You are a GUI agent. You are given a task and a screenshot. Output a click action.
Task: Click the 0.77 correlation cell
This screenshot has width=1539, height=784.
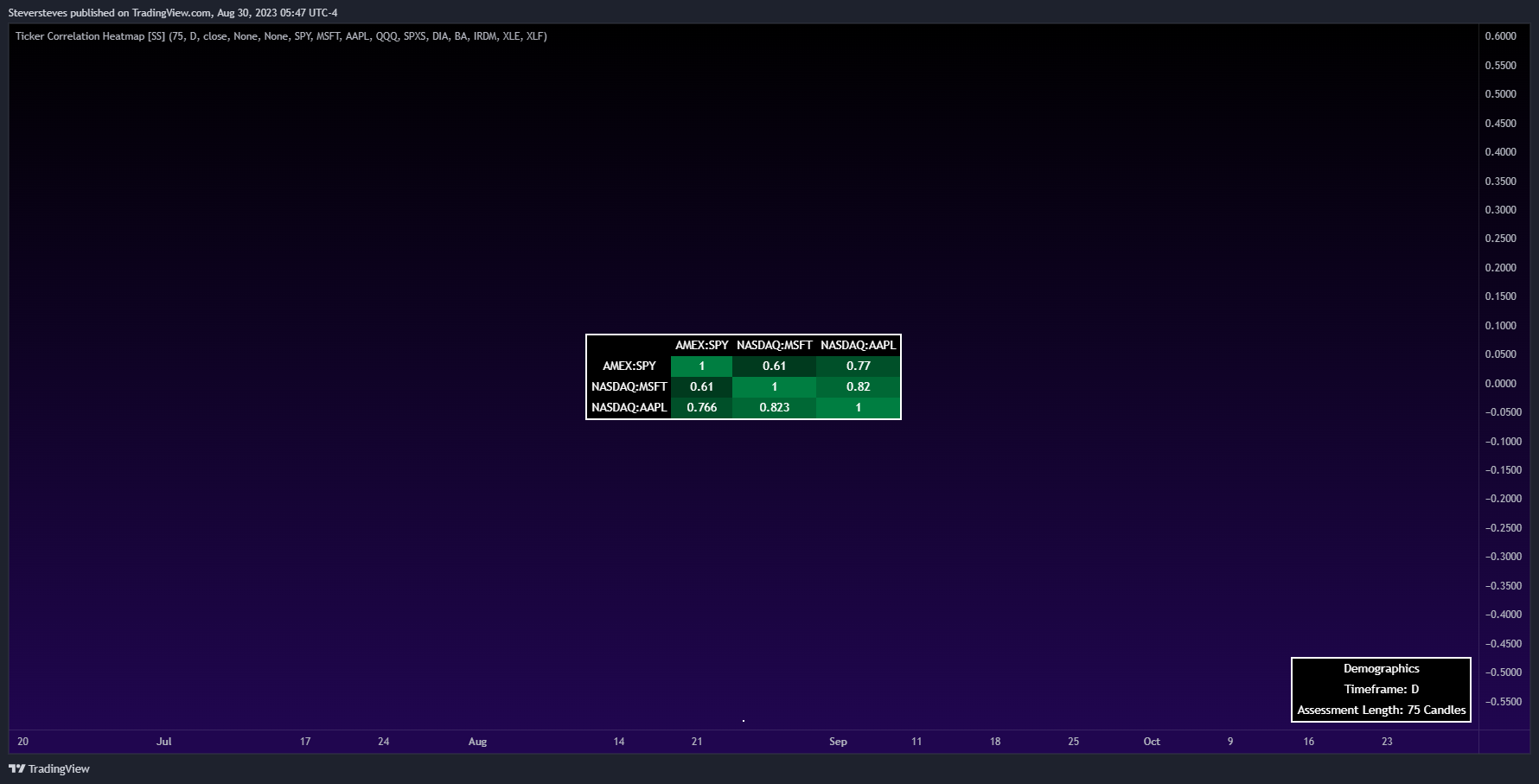[x=859, y=366]
